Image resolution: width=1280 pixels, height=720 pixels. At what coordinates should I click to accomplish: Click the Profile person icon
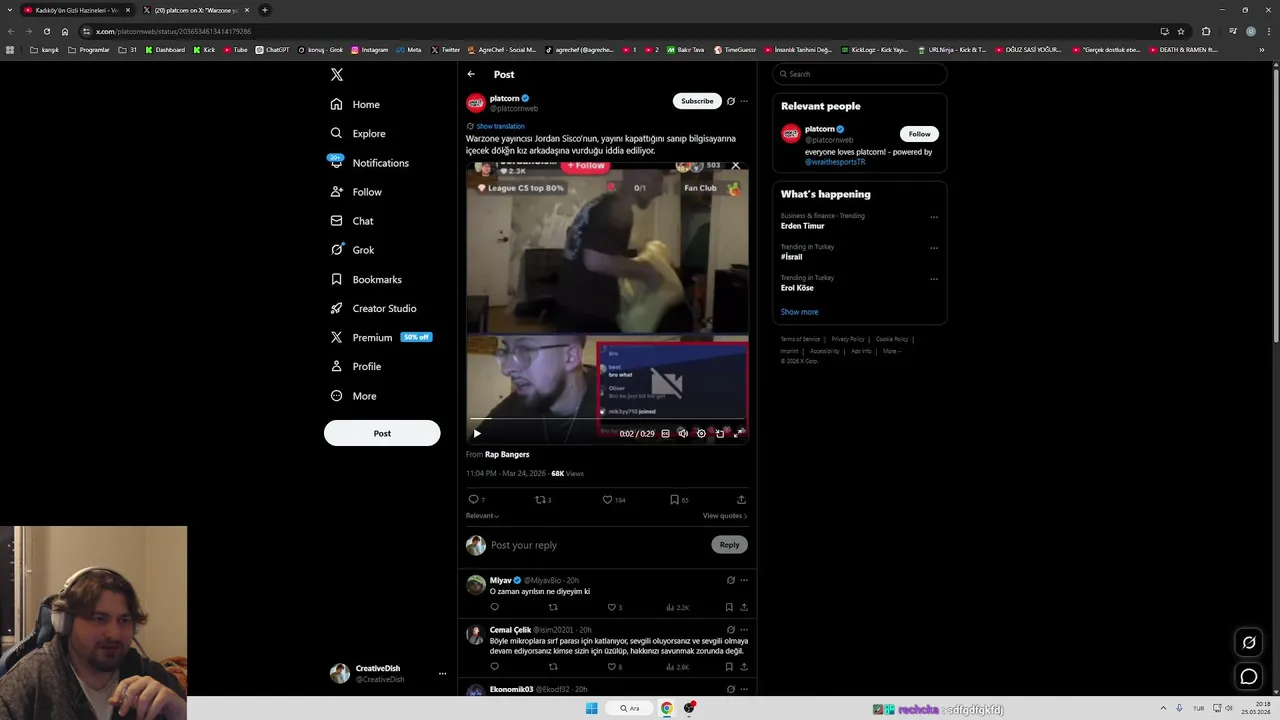336,366
